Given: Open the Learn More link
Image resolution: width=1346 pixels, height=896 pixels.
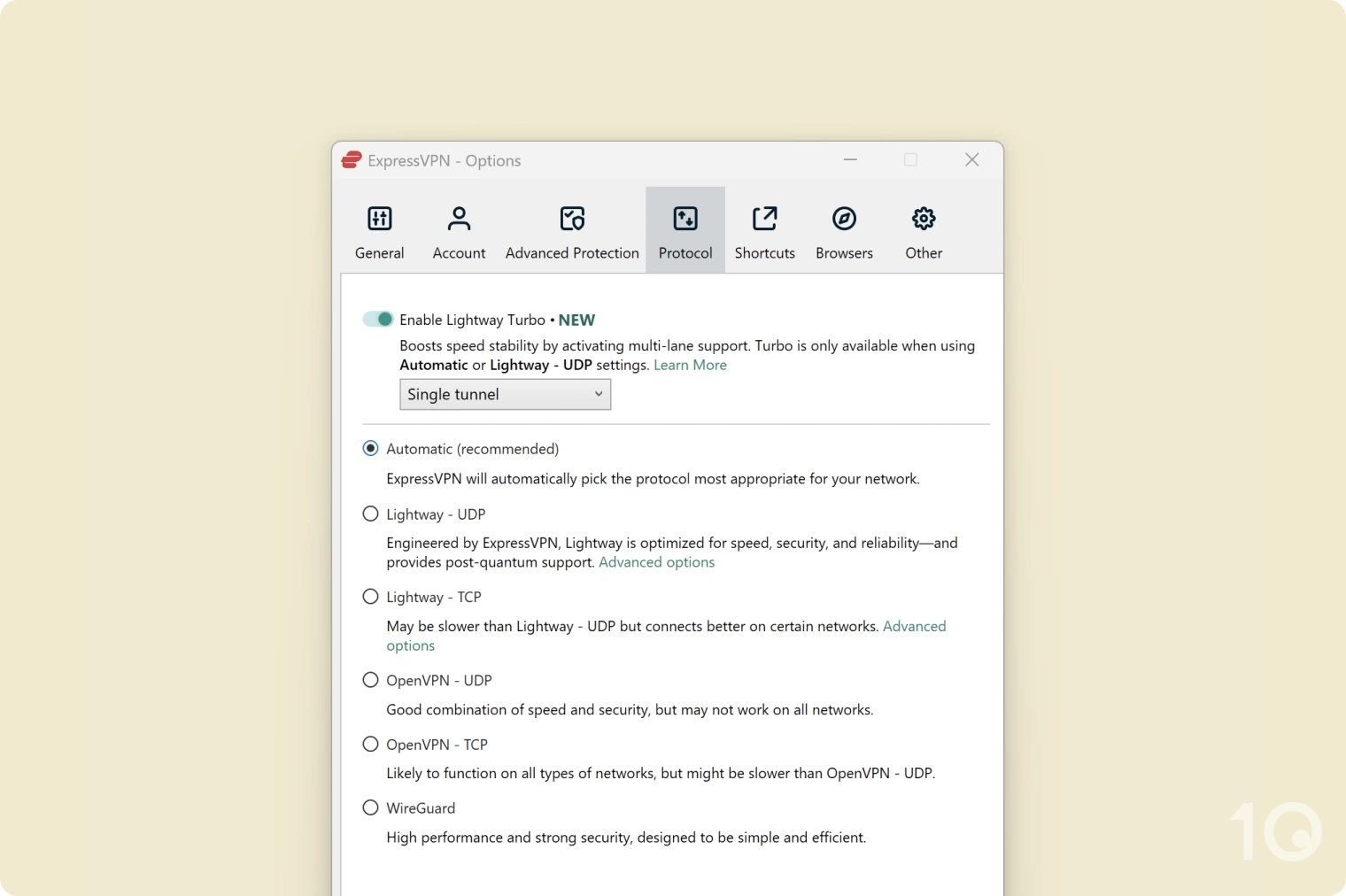Looking at the screenshot, I should pos(690,366).
